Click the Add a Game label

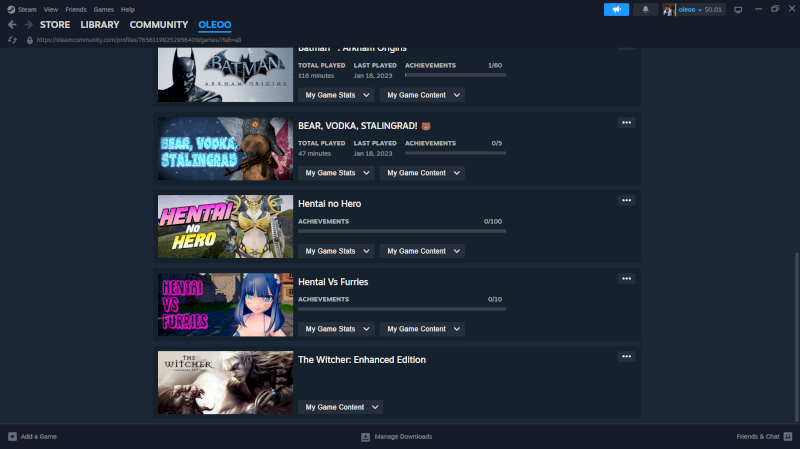point(39,437)
